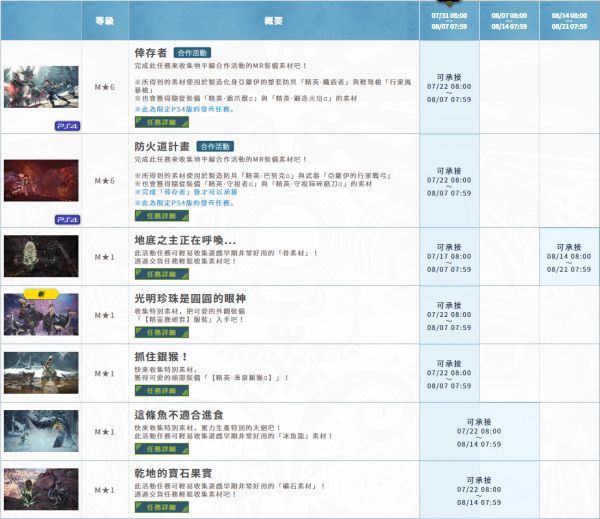Click the PS4 badge under 倖存者 thumbnail

[67, 126]
